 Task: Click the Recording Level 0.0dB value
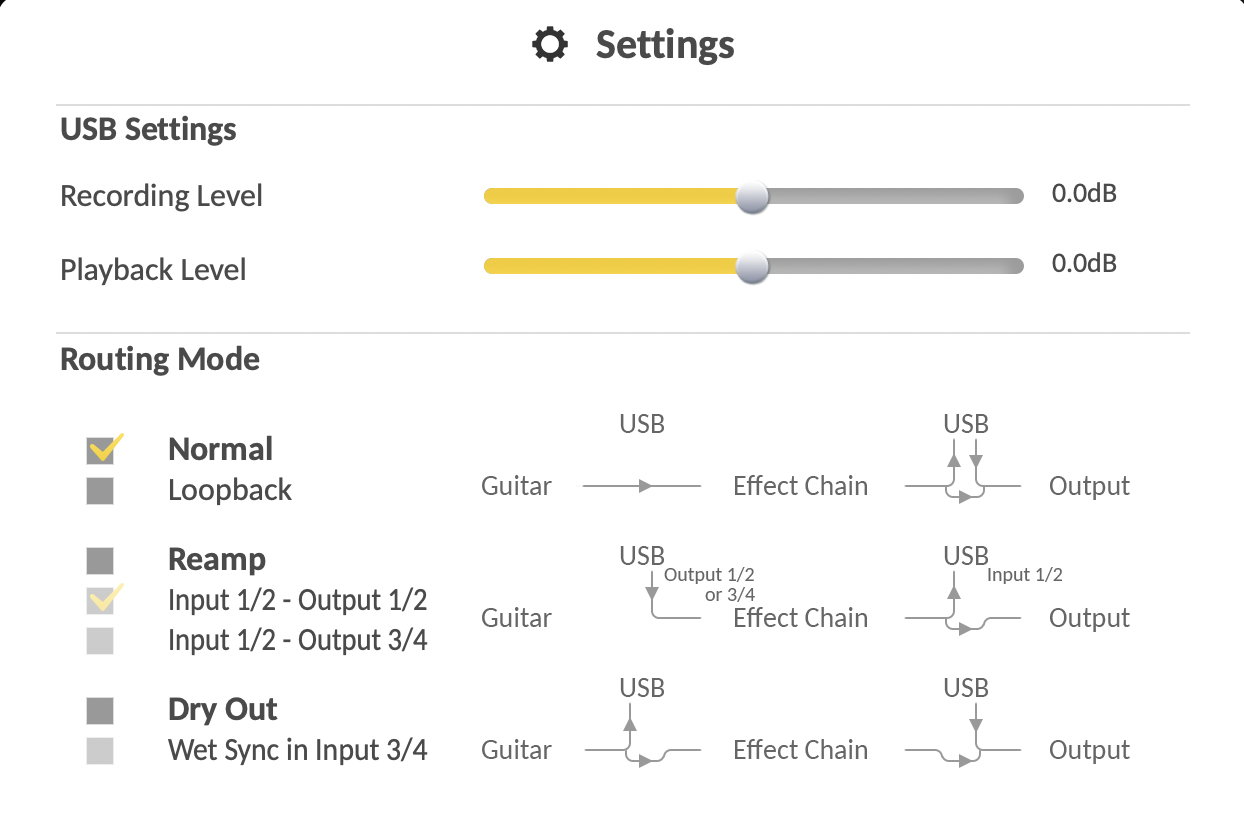click(x=1084, y=194)
